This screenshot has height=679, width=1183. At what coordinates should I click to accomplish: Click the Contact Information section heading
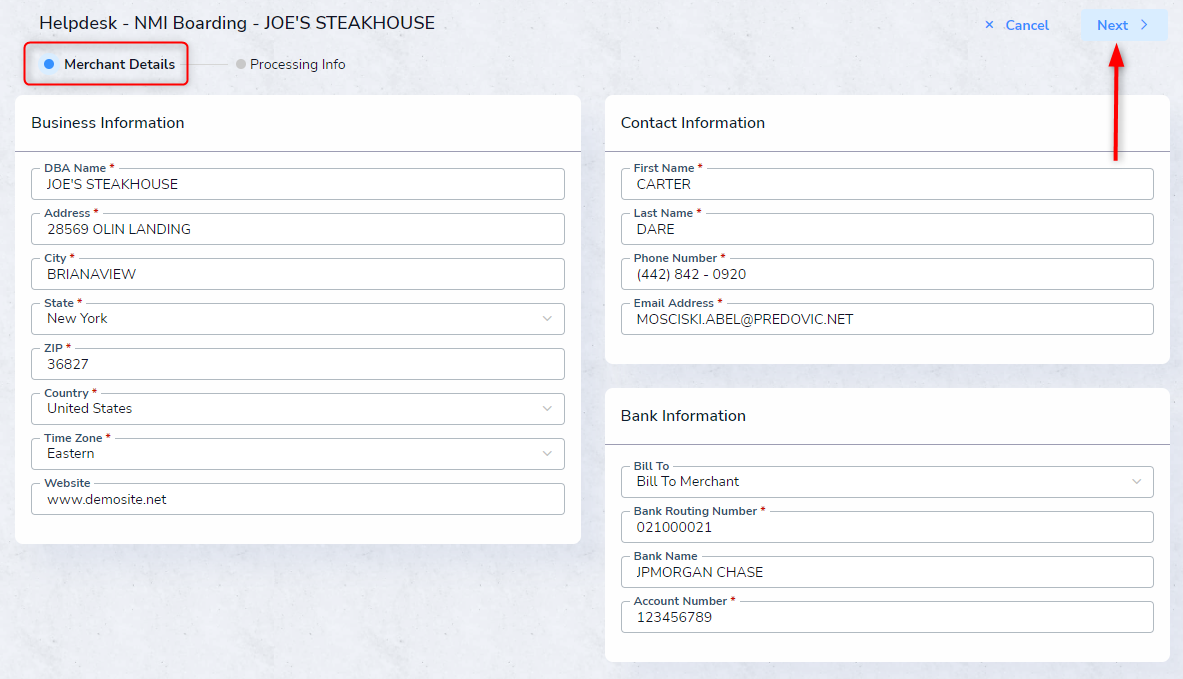coord(693,123)
